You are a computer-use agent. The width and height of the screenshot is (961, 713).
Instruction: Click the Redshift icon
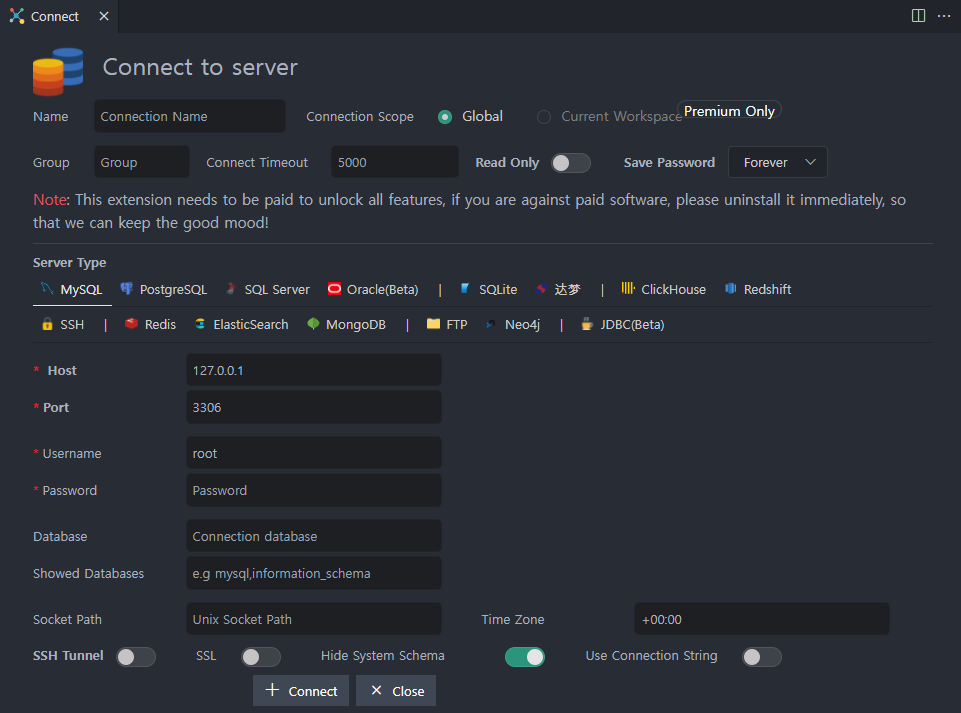(x=731, y=288)
